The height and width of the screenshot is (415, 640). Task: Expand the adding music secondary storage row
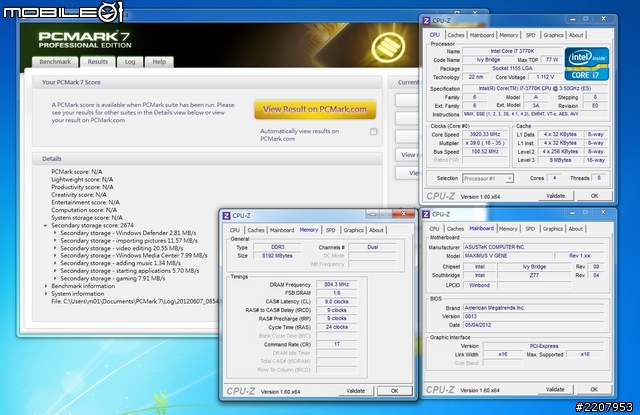(x=55, y=263)
